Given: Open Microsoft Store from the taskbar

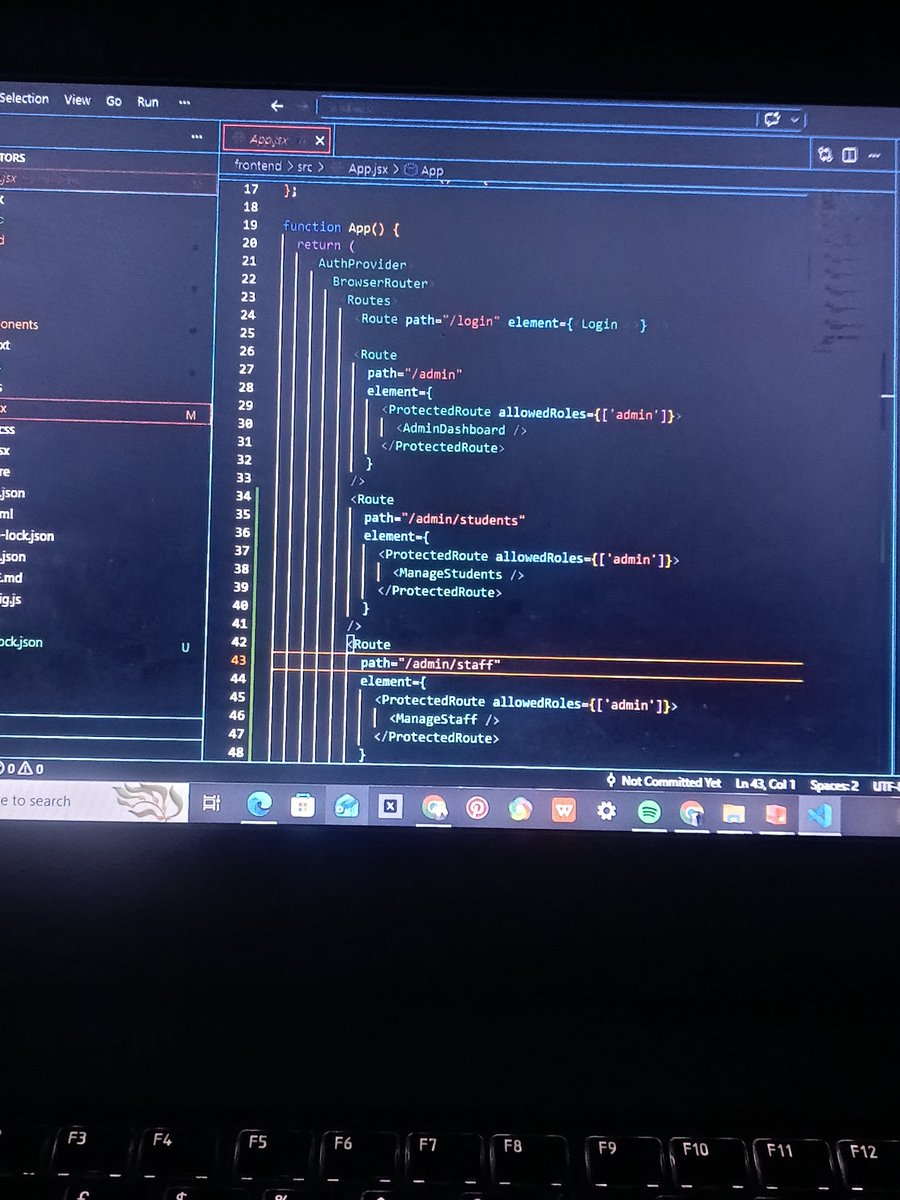Looking at the screenshot, I should [x=303, y=806].
